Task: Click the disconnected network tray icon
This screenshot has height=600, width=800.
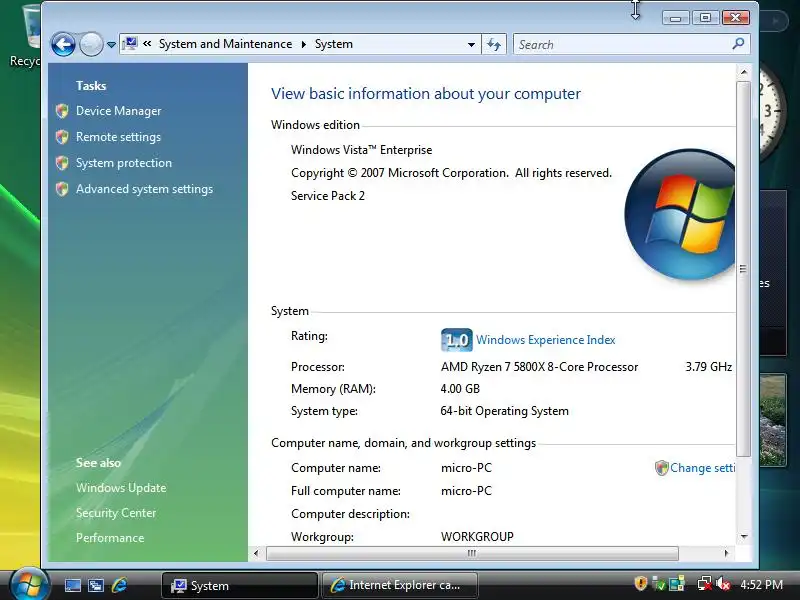Action: pyautogui.click(x=705, y=584)
